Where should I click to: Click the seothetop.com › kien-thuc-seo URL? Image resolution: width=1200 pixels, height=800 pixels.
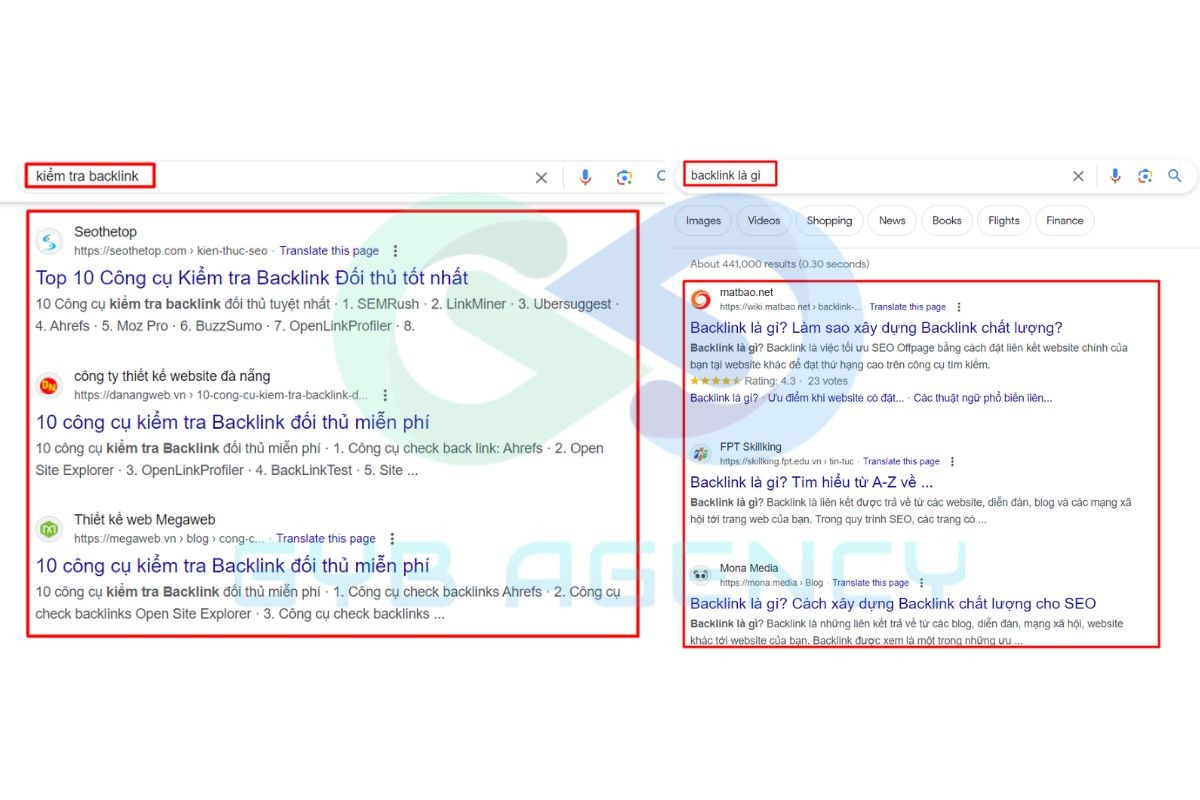pyautogui.click(x=171, y=251)
